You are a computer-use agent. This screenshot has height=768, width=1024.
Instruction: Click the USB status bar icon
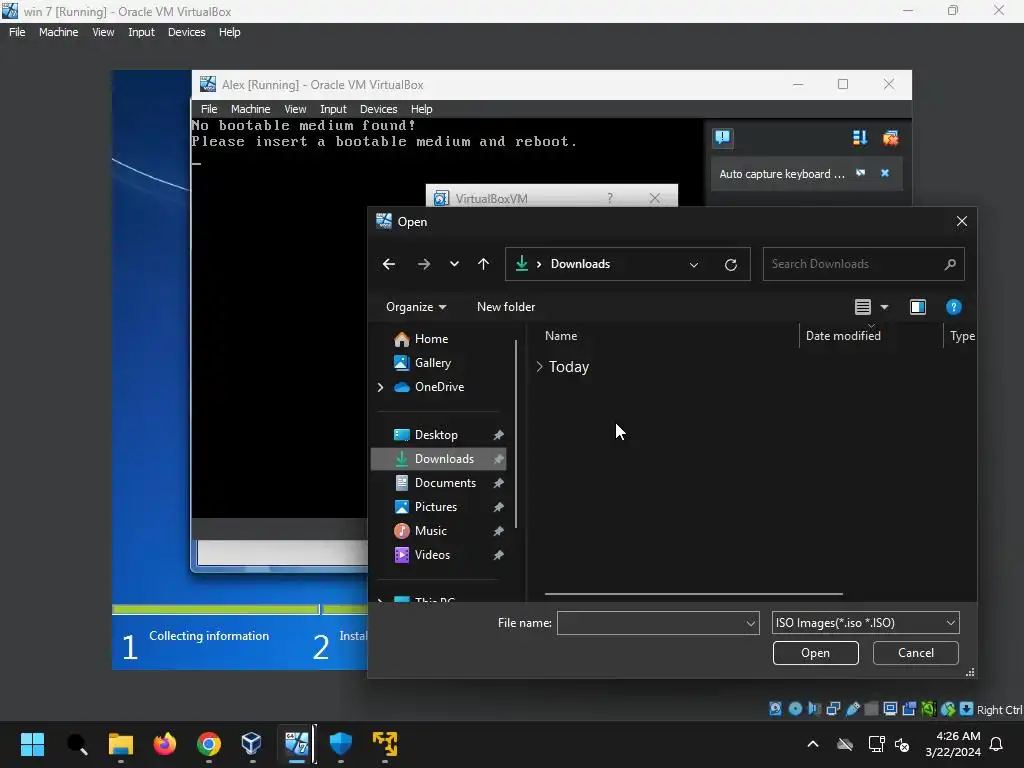pyautogui.click(x=852, y=709)
